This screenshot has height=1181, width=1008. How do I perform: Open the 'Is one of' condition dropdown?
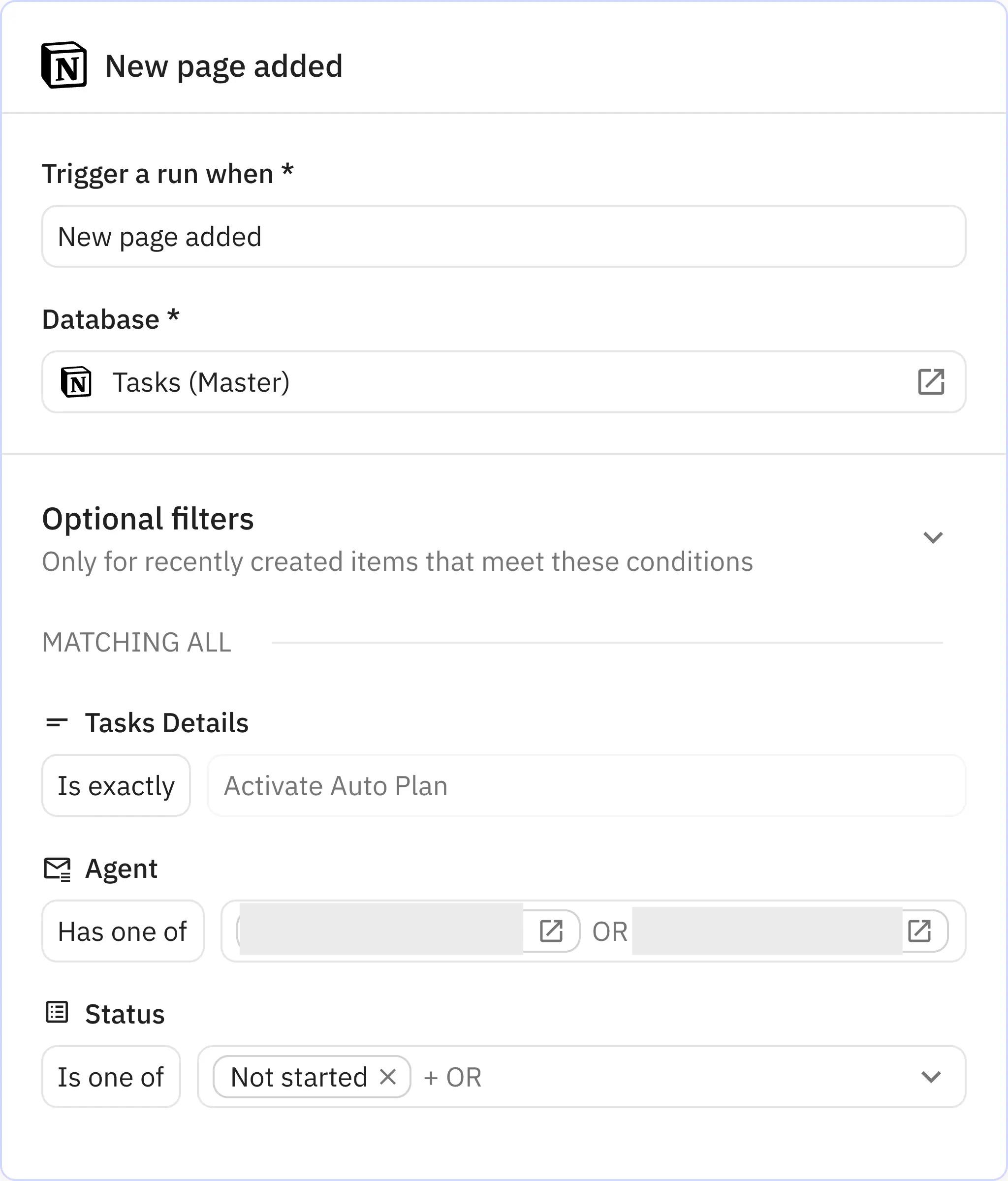coord(111,1077)
